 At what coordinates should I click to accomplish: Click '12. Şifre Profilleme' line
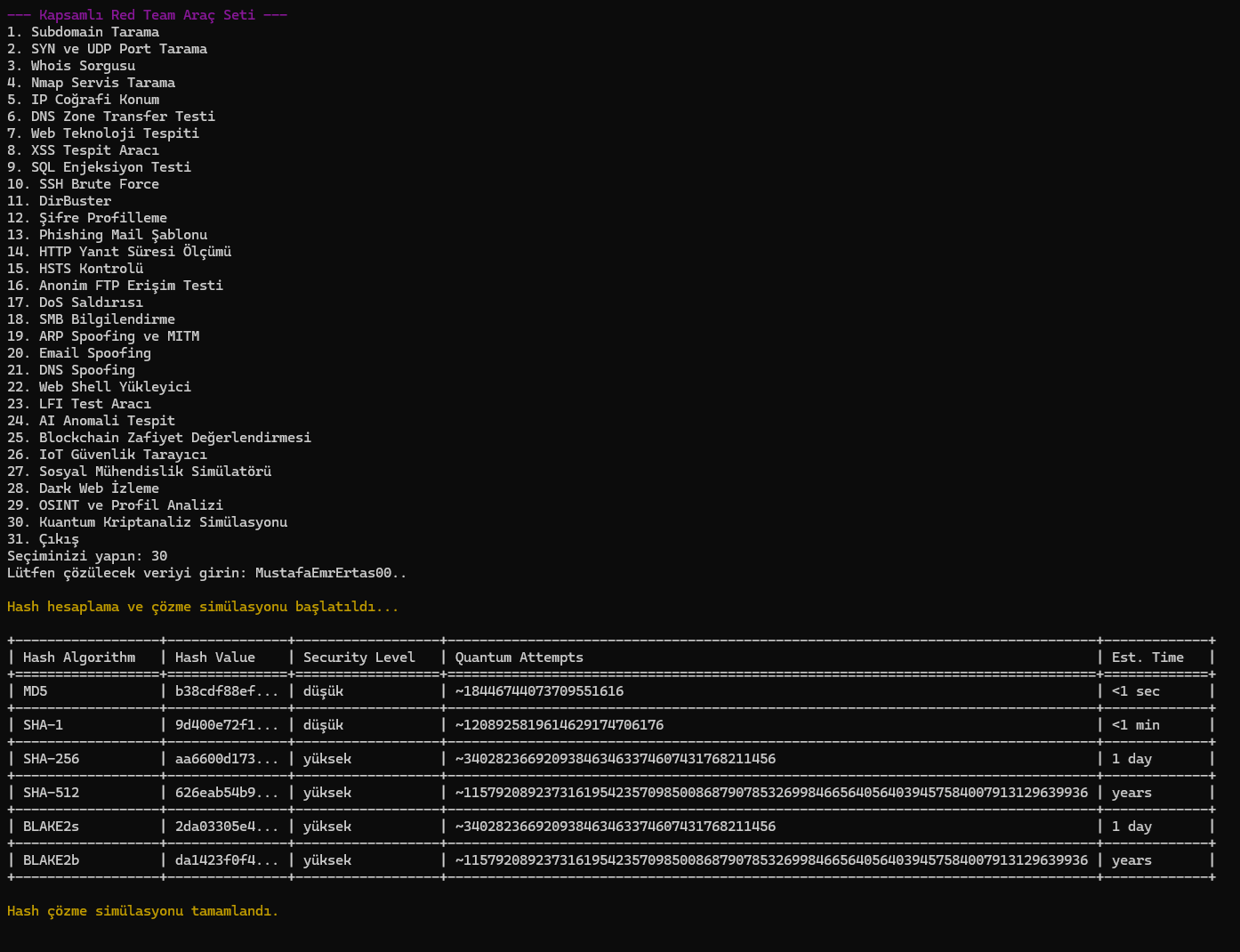(x=87, y=218)
